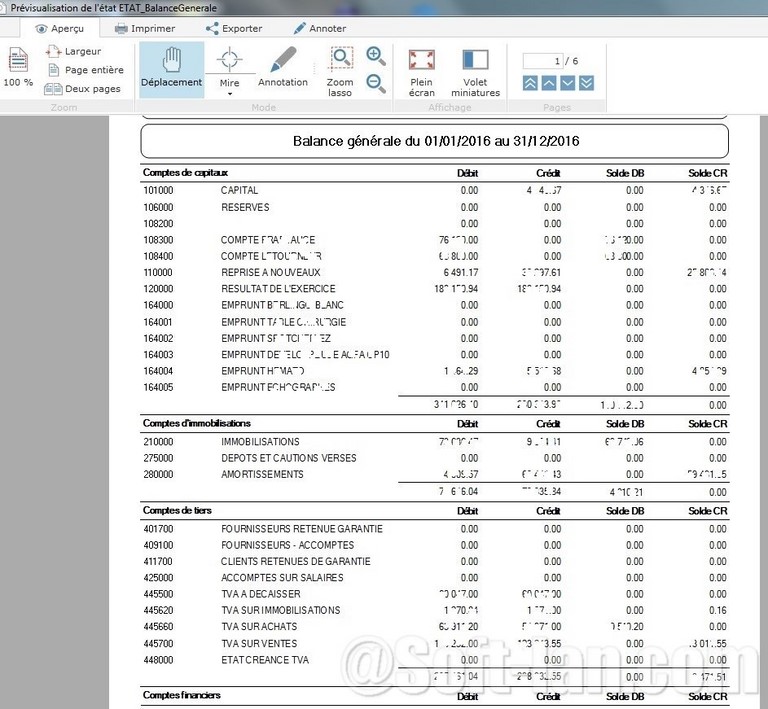Open the Exporter tab
Screen dimensions: 768x709
click(x=232, y=29)
